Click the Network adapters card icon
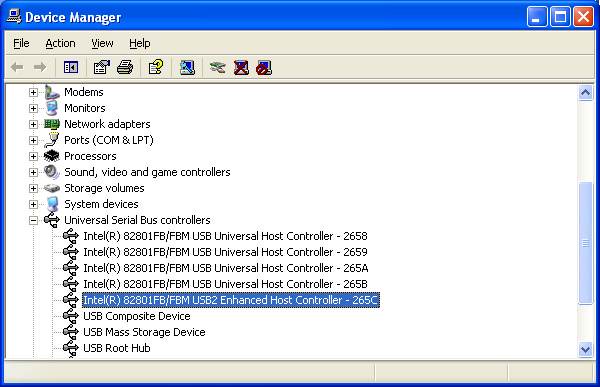600x387 pixels. tap(52, 124)
